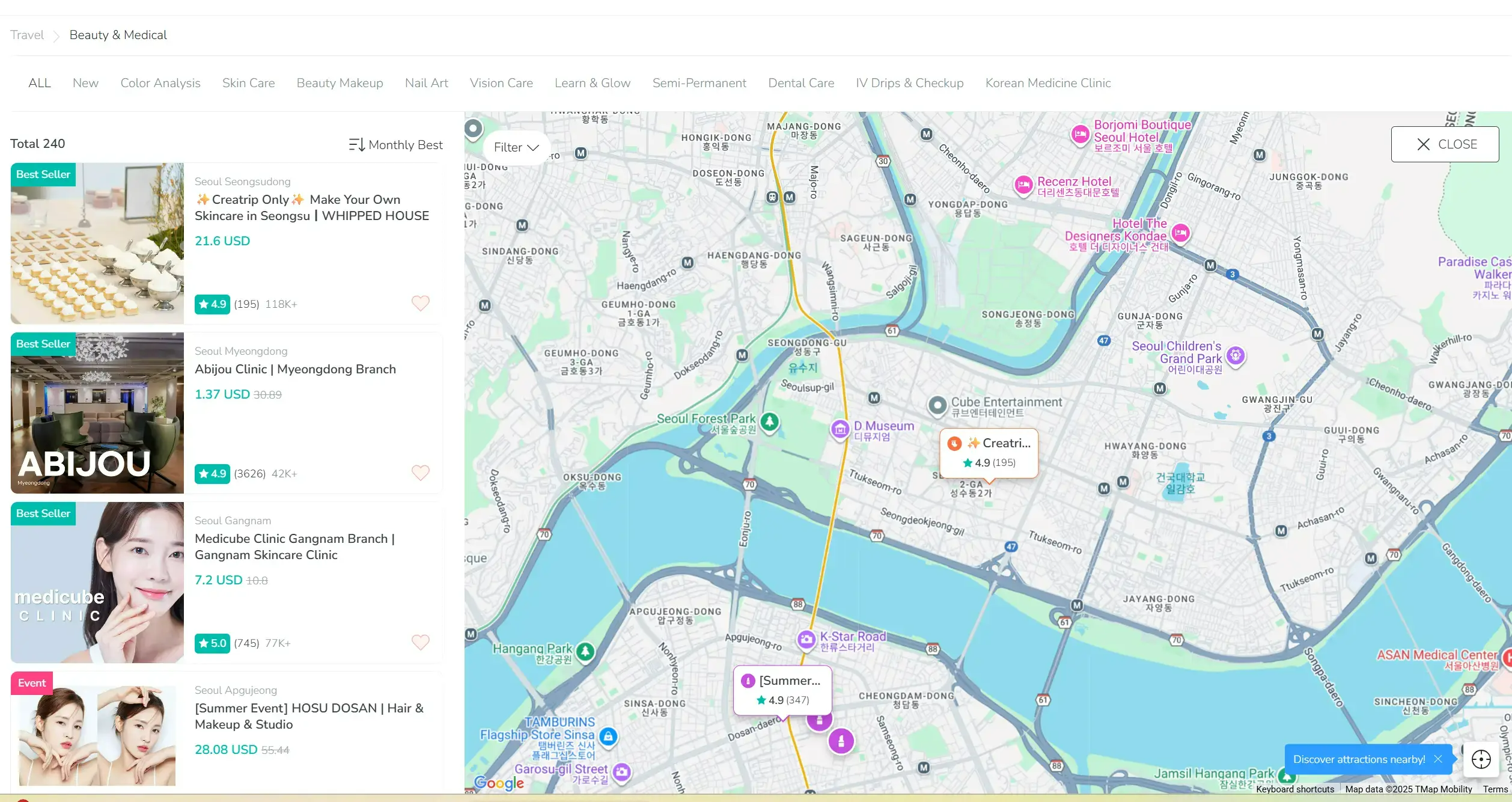1512x802 pixels.
Task: Open the HOSU DOSAN listing thumbnail
Action: tap(97, 735)
